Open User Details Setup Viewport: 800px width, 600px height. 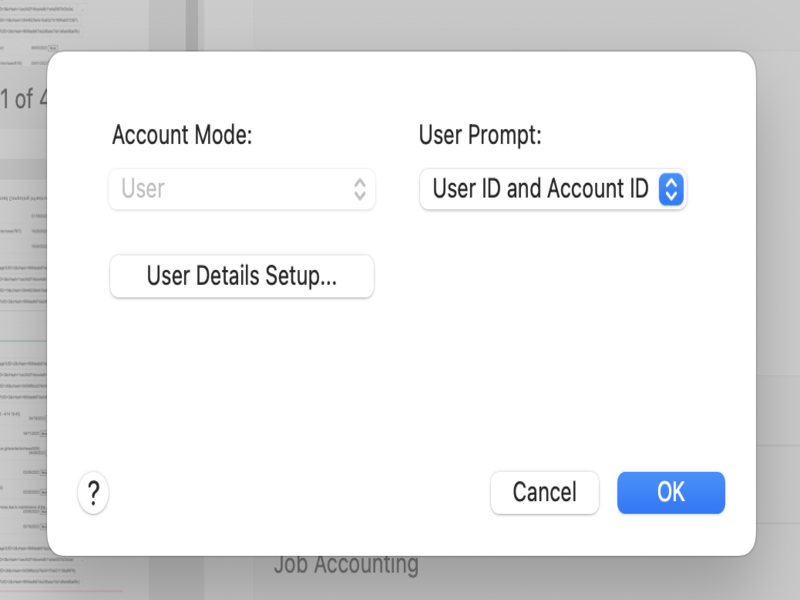[x=241, y=276]
